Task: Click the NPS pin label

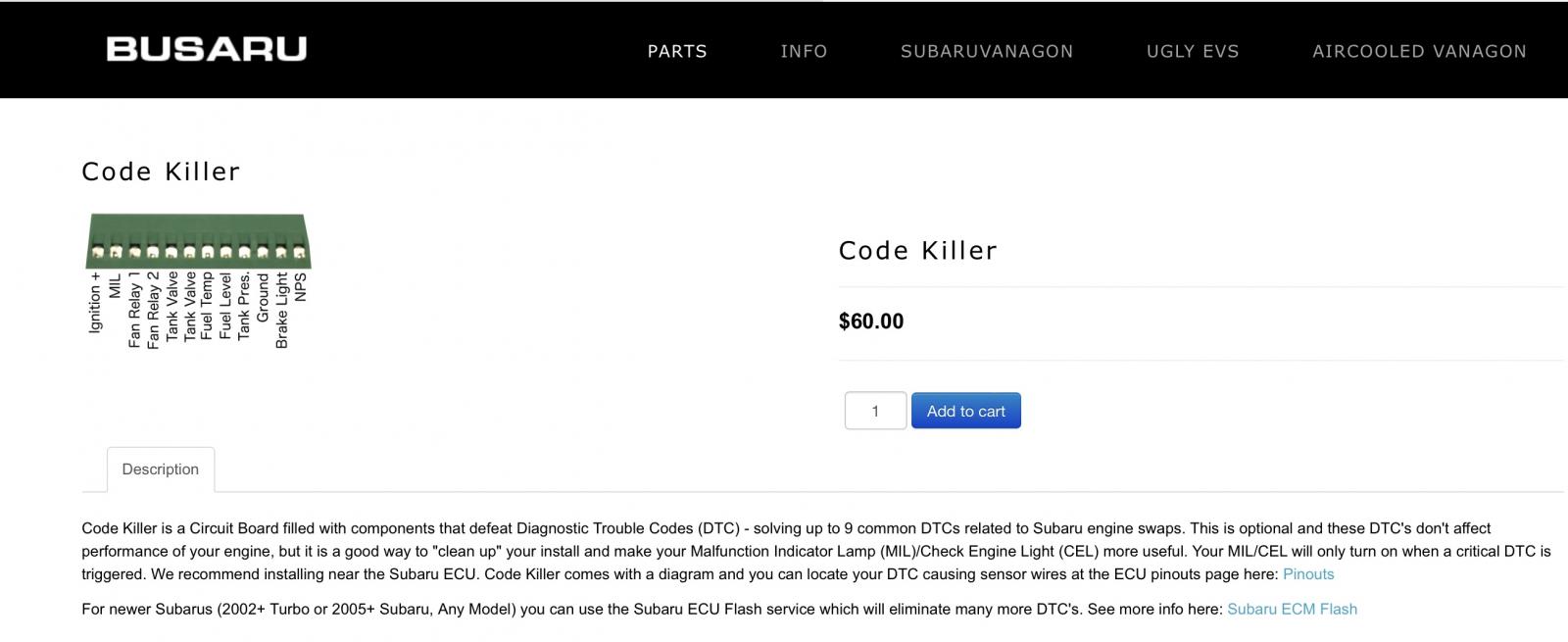Action: 301,287
